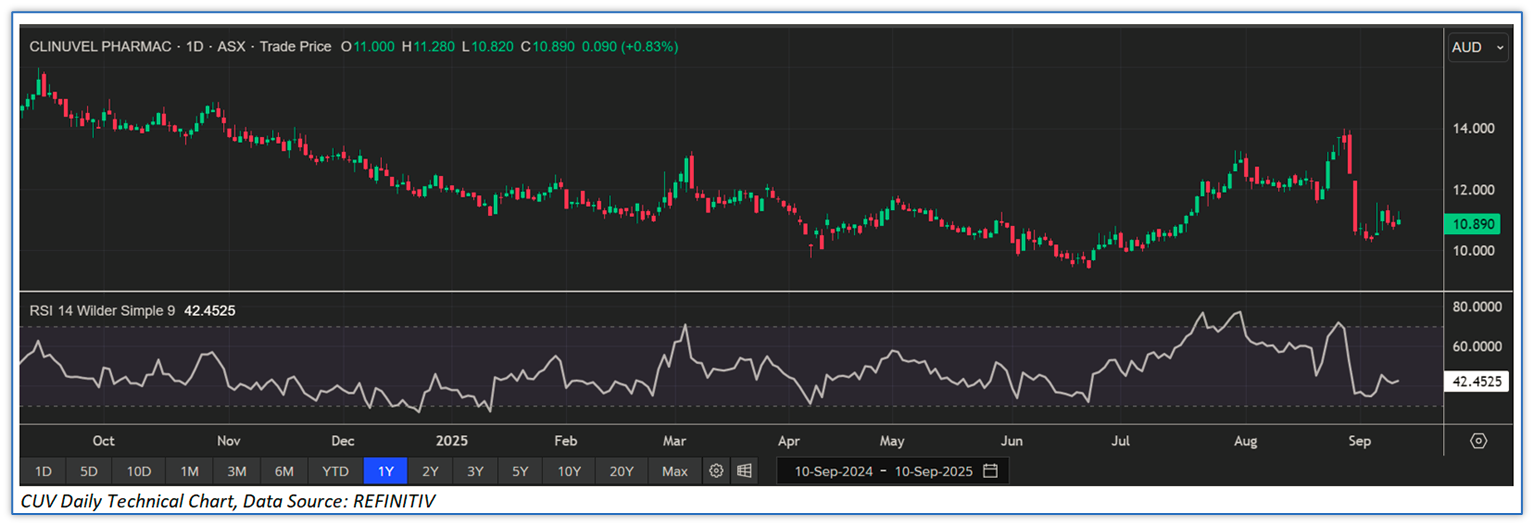Switch to the 6M range

pyautogui.click(x=284, y=471)
